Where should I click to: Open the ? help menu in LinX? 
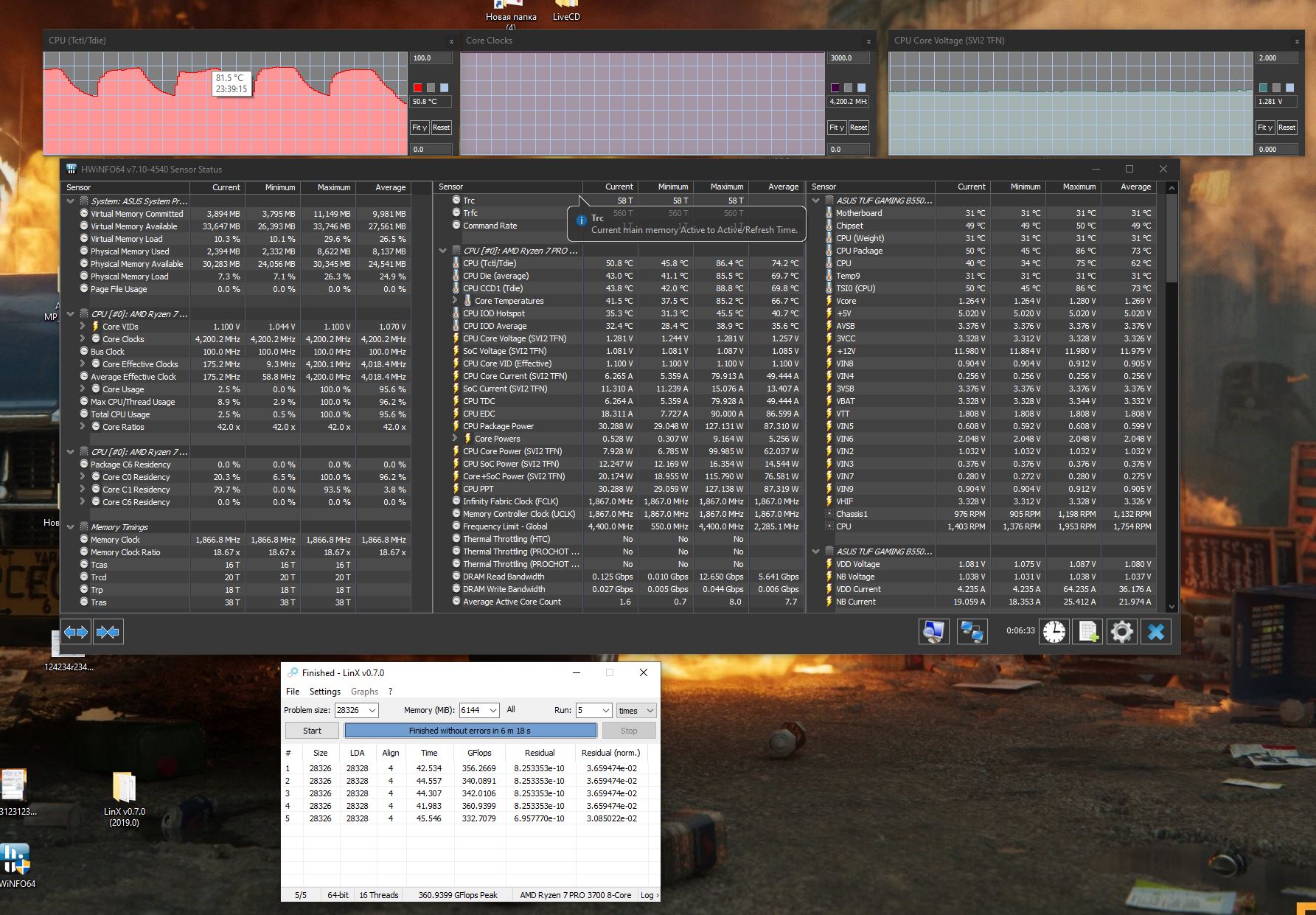[390, 691]
